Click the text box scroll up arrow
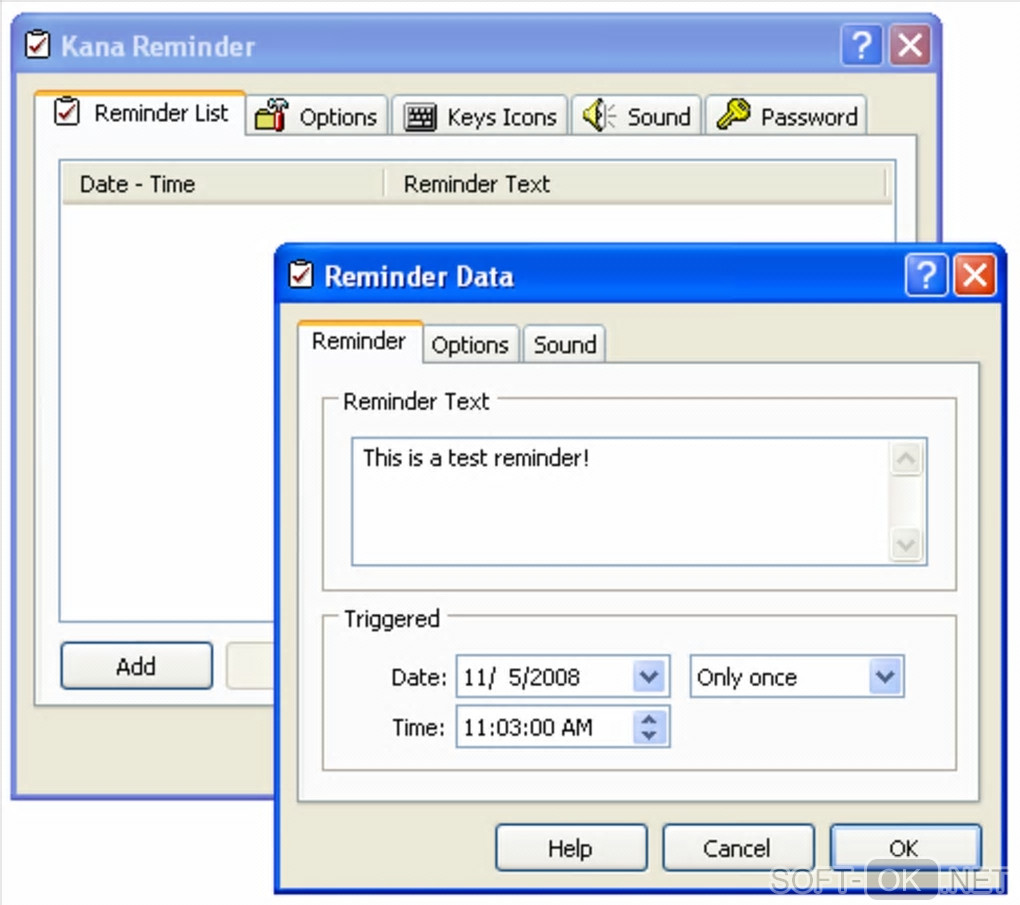 point(906,459)
